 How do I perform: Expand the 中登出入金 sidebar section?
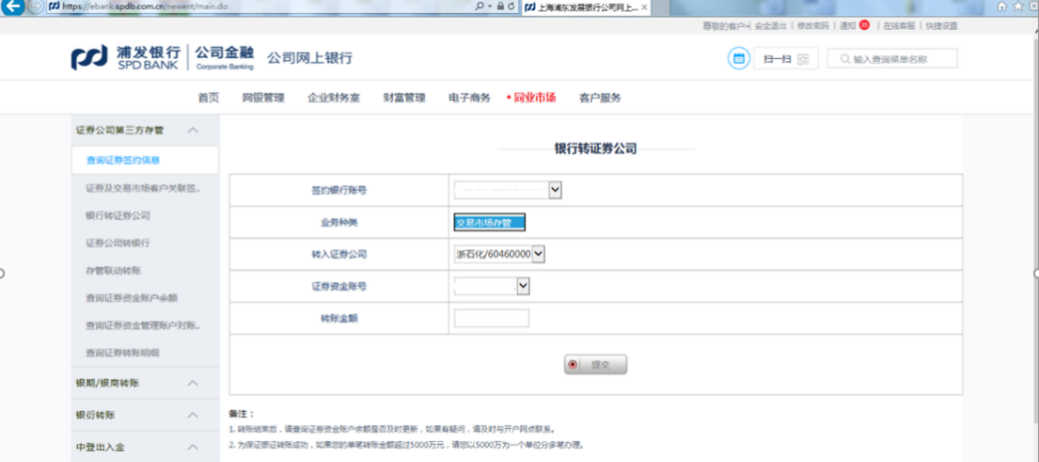tap(193, 447)
